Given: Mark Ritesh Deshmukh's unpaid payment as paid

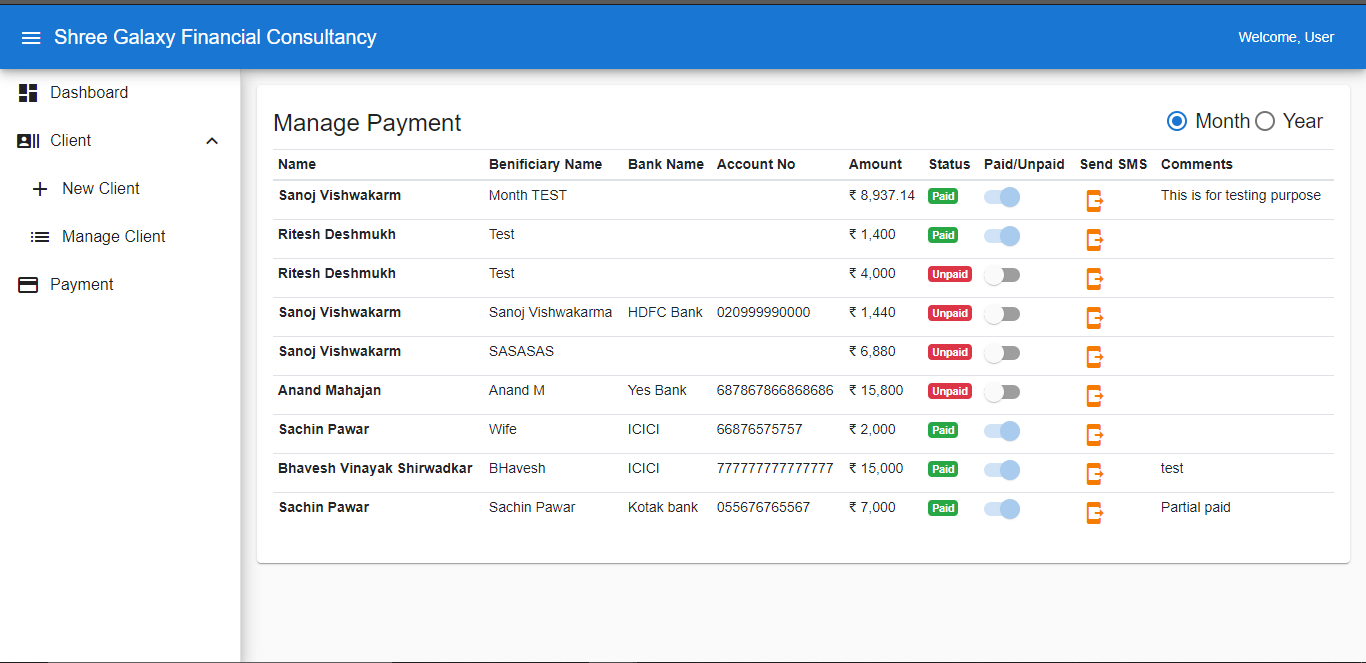Looking at the screenshot, I should click(1002, 274).
